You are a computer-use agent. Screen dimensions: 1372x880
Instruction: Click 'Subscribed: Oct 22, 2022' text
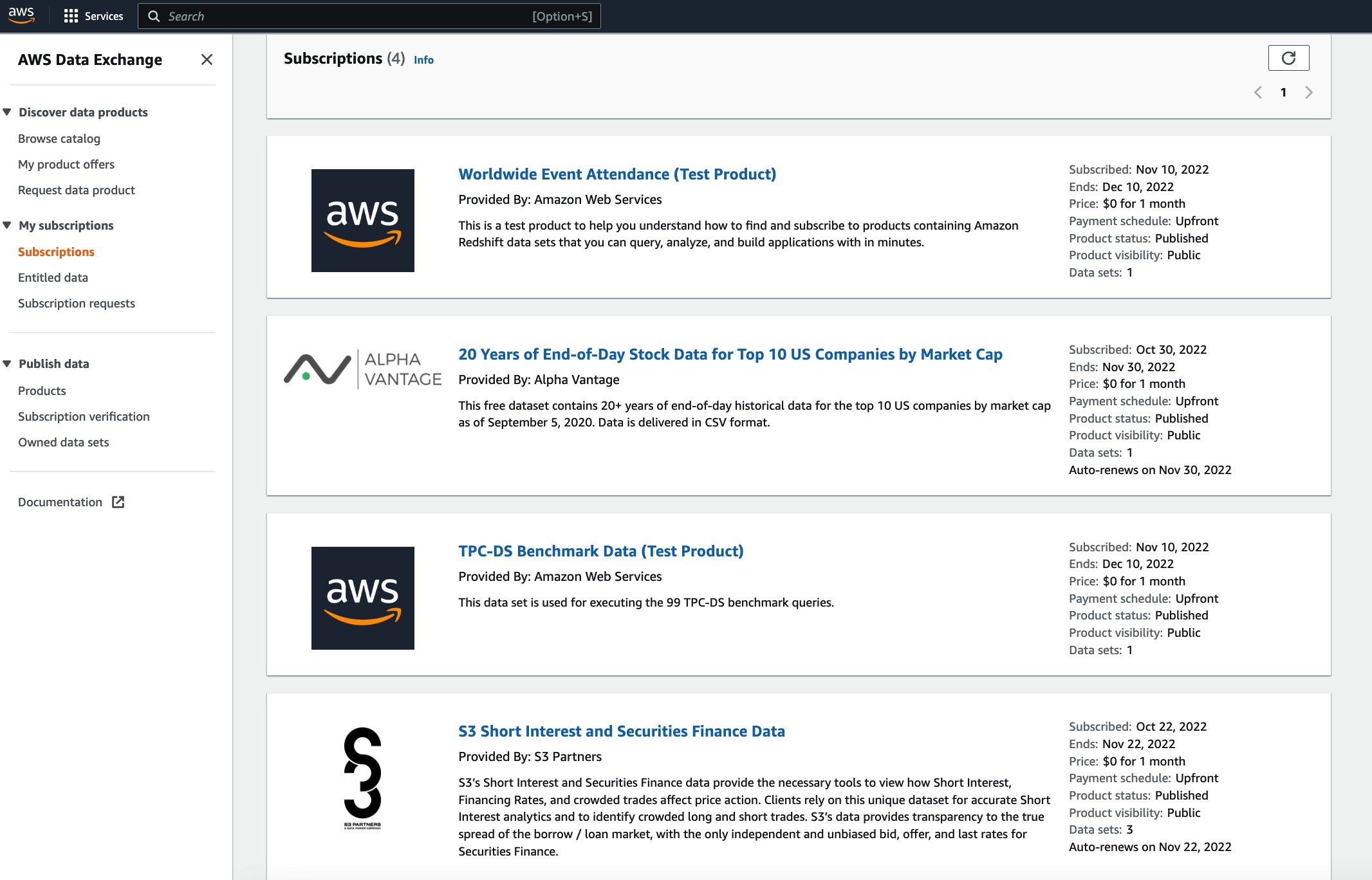(1138, 726)
